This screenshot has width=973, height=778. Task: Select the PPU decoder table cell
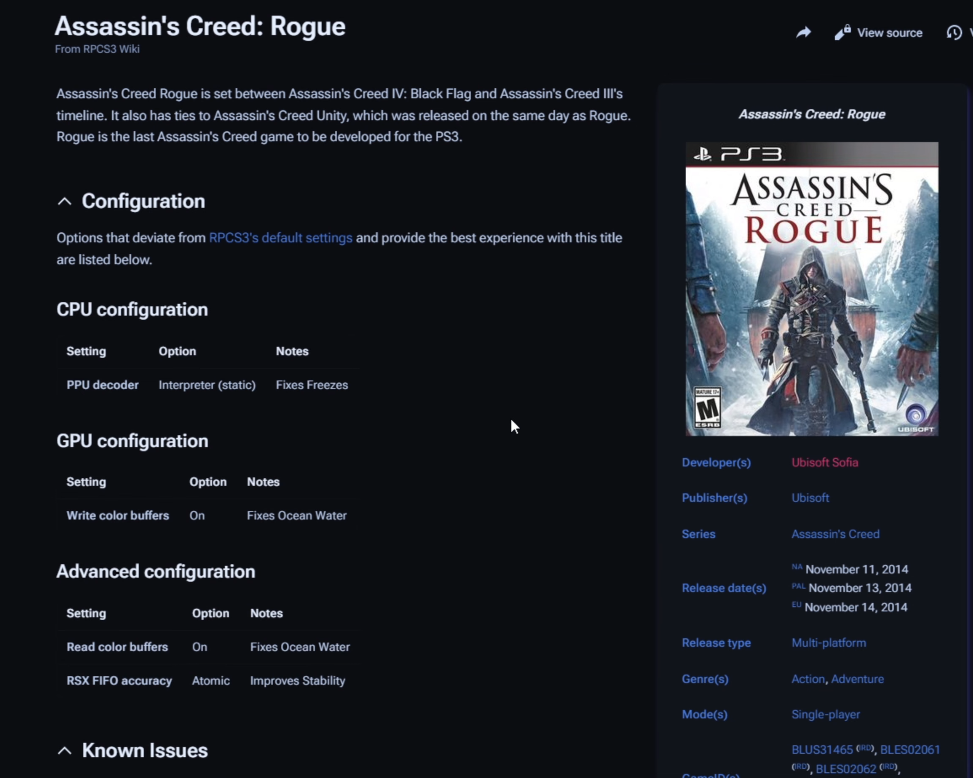click(x=102, y=385)
